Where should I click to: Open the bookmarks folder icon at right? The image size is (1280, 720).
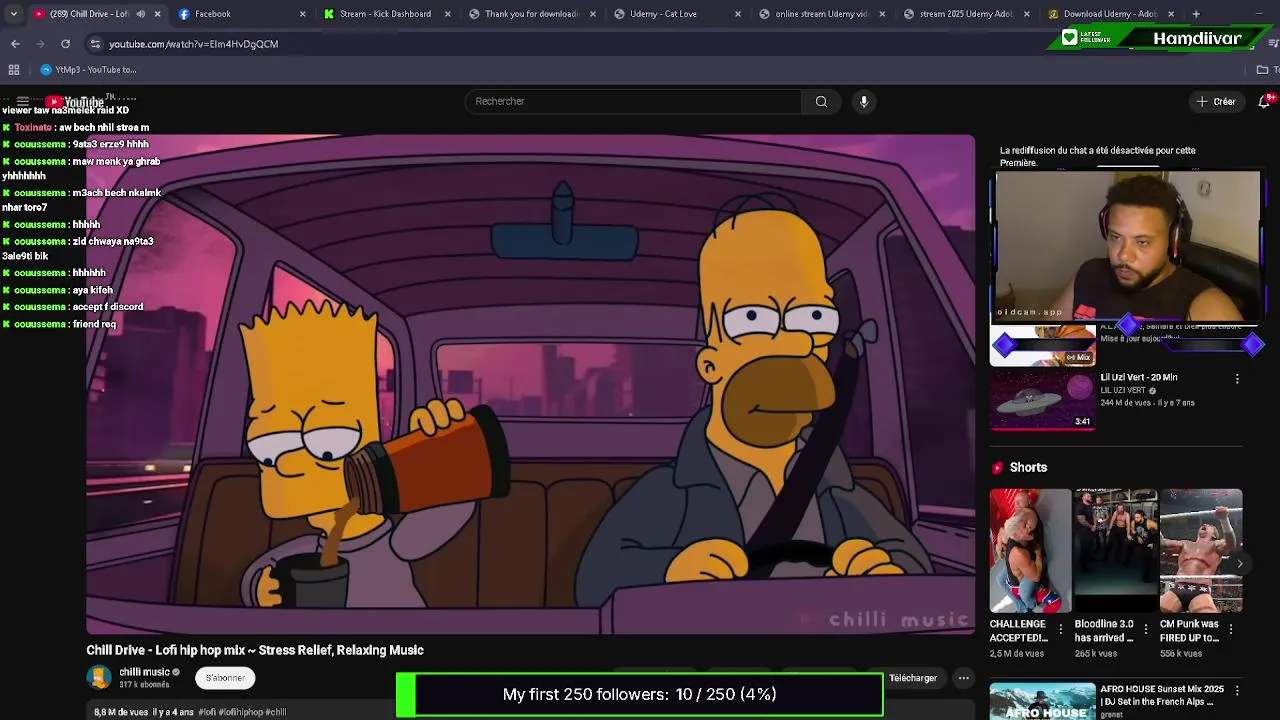point(1262,70)
